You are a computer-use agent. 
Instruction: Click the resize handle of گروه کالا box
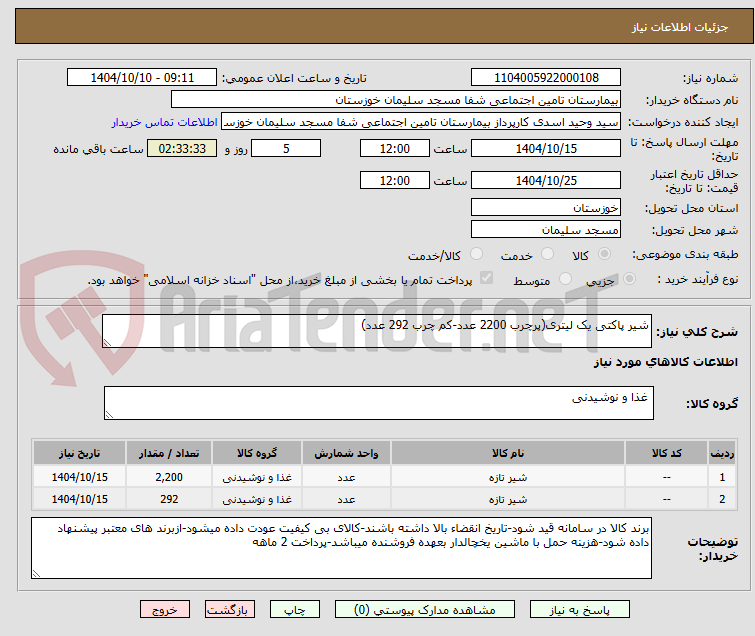pos(109,415)
